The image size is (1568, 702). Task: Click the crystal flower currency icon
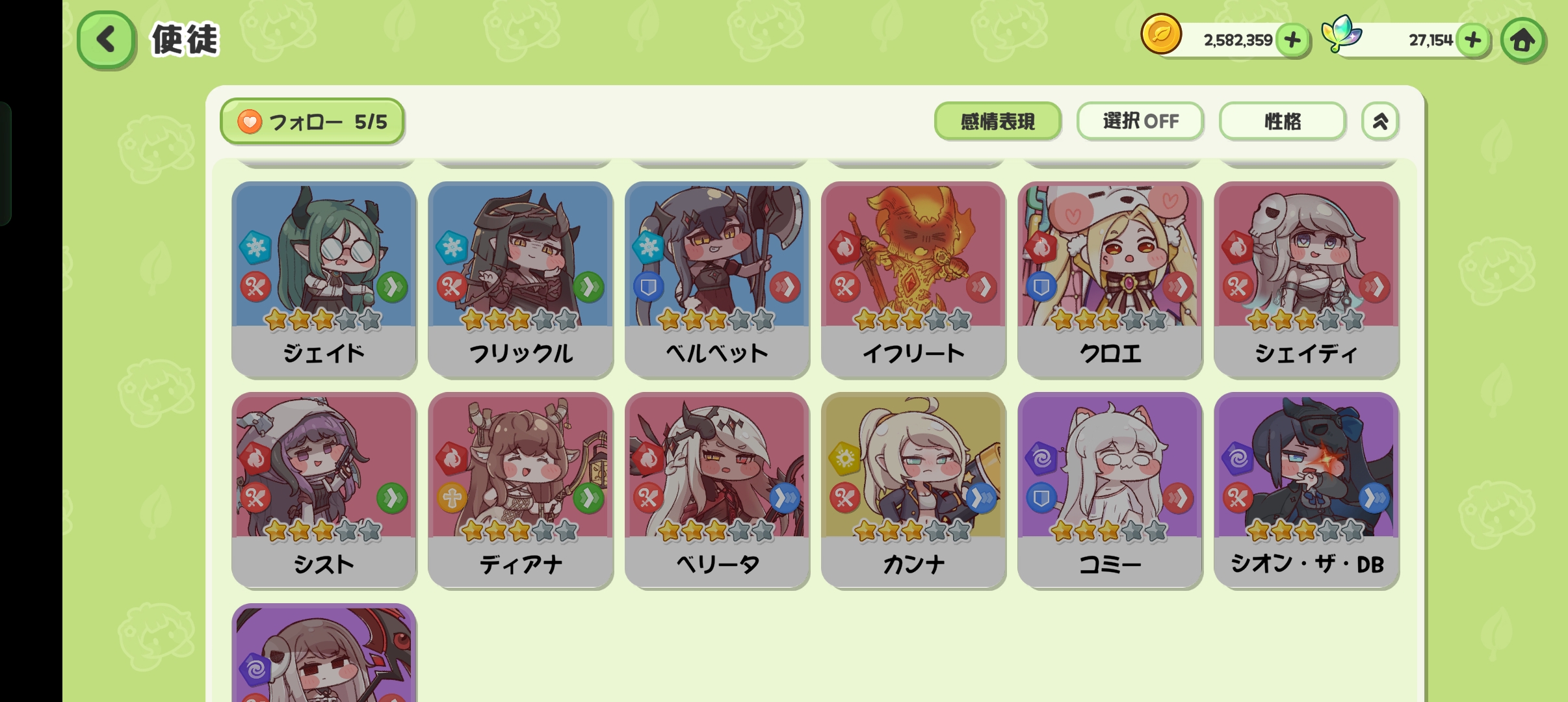tap(1341, 34)
